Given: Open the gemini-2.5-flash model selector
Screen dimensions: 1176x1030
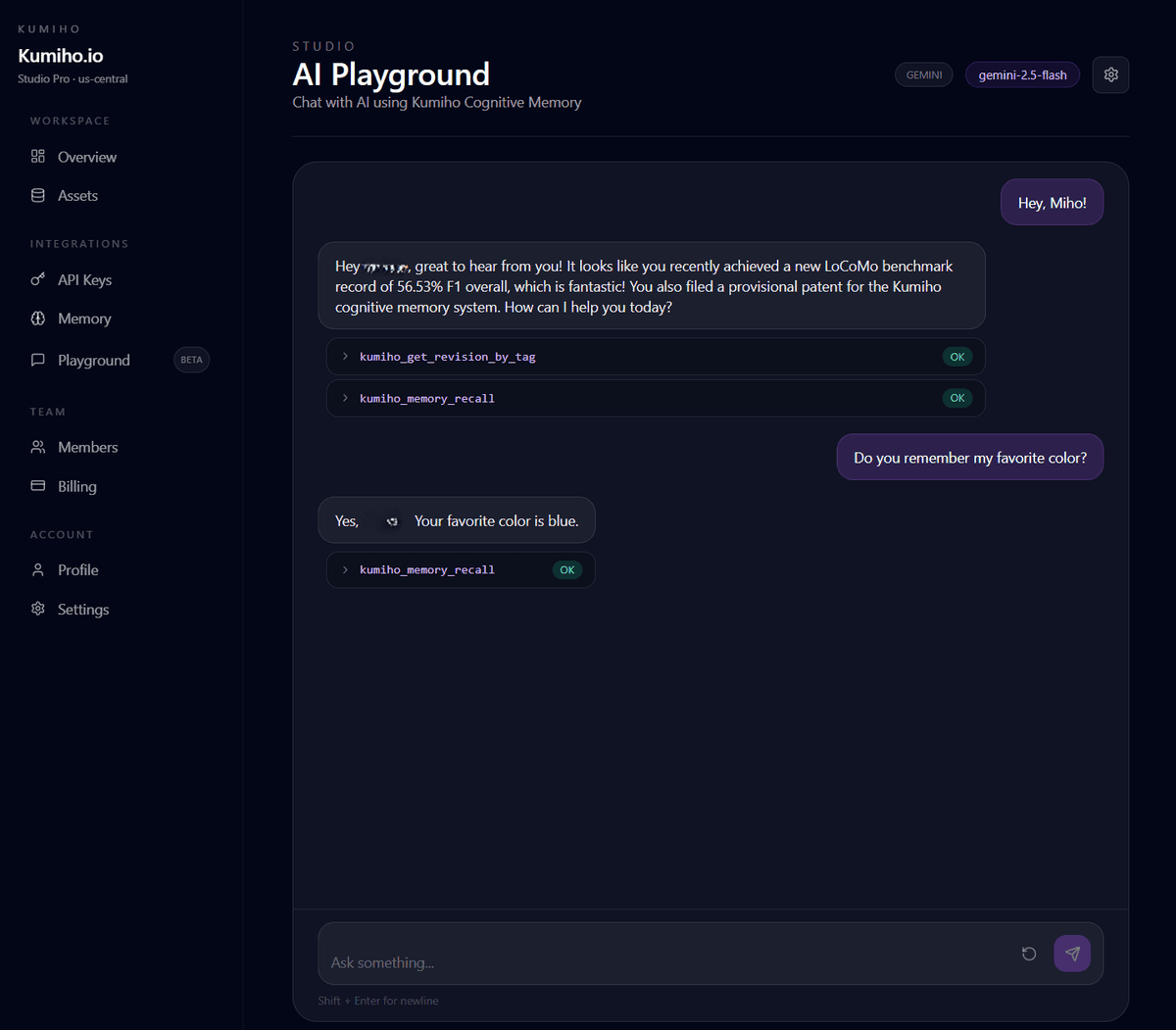Looking at the screenshot, I should coord(1022,74).
